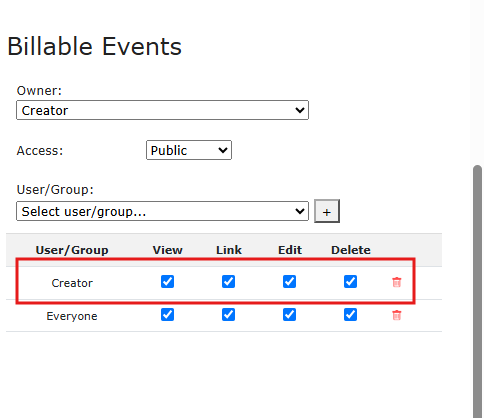This screenshot has width=484, height=418.
Task: Toggle Link permission for Creator
Action: click(228, 282)
